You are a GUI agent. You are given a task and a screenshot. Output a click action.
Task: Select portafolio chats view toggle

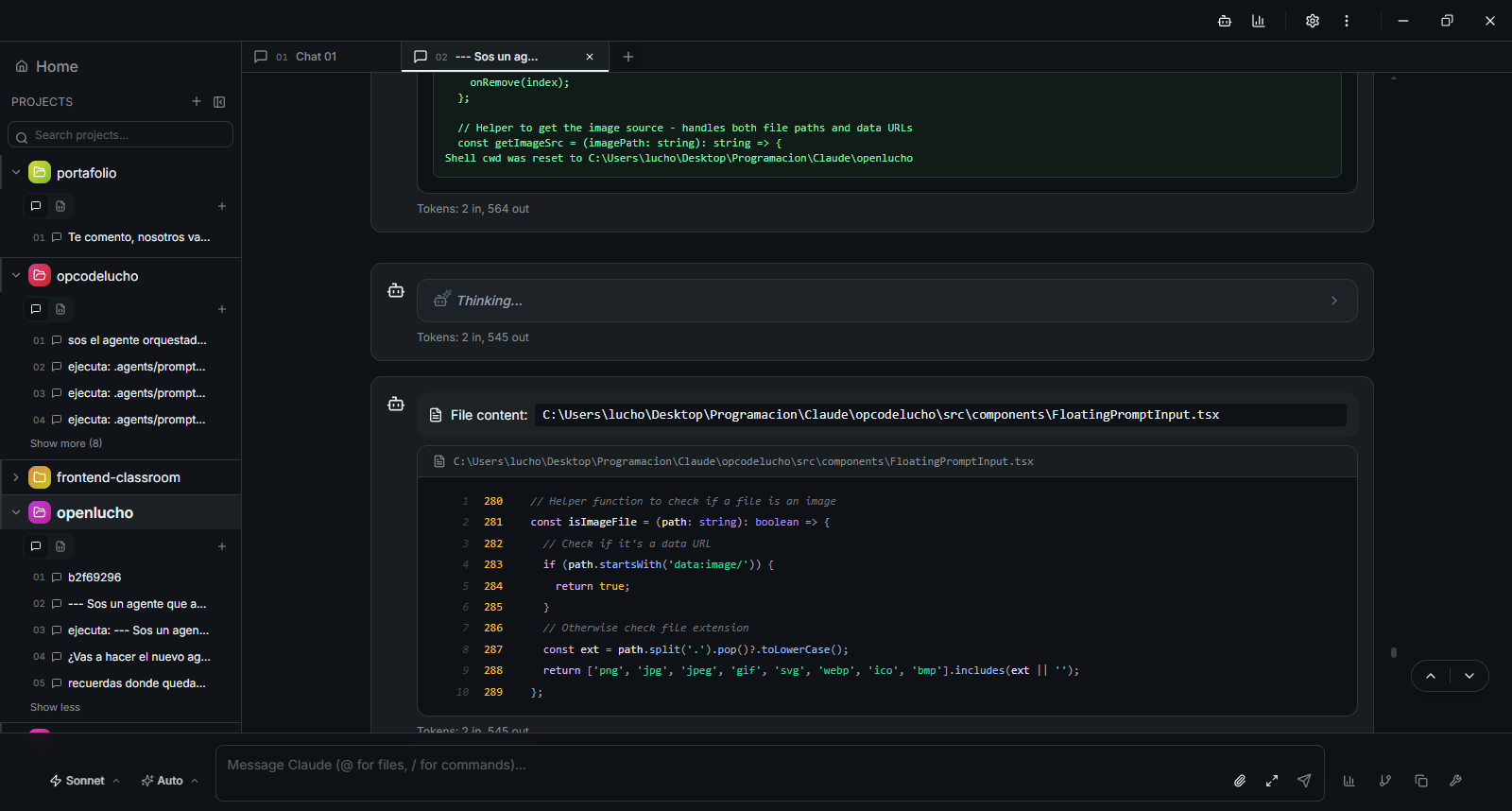point(36,206)
